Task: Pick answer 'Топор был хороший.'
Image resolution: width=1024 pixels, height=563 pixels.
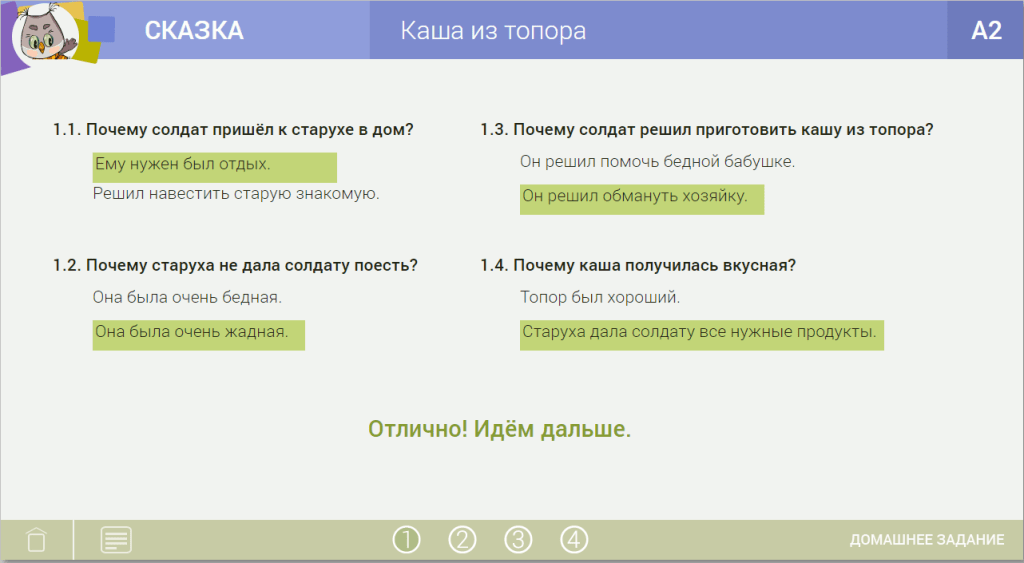Action: click(600, 298)
